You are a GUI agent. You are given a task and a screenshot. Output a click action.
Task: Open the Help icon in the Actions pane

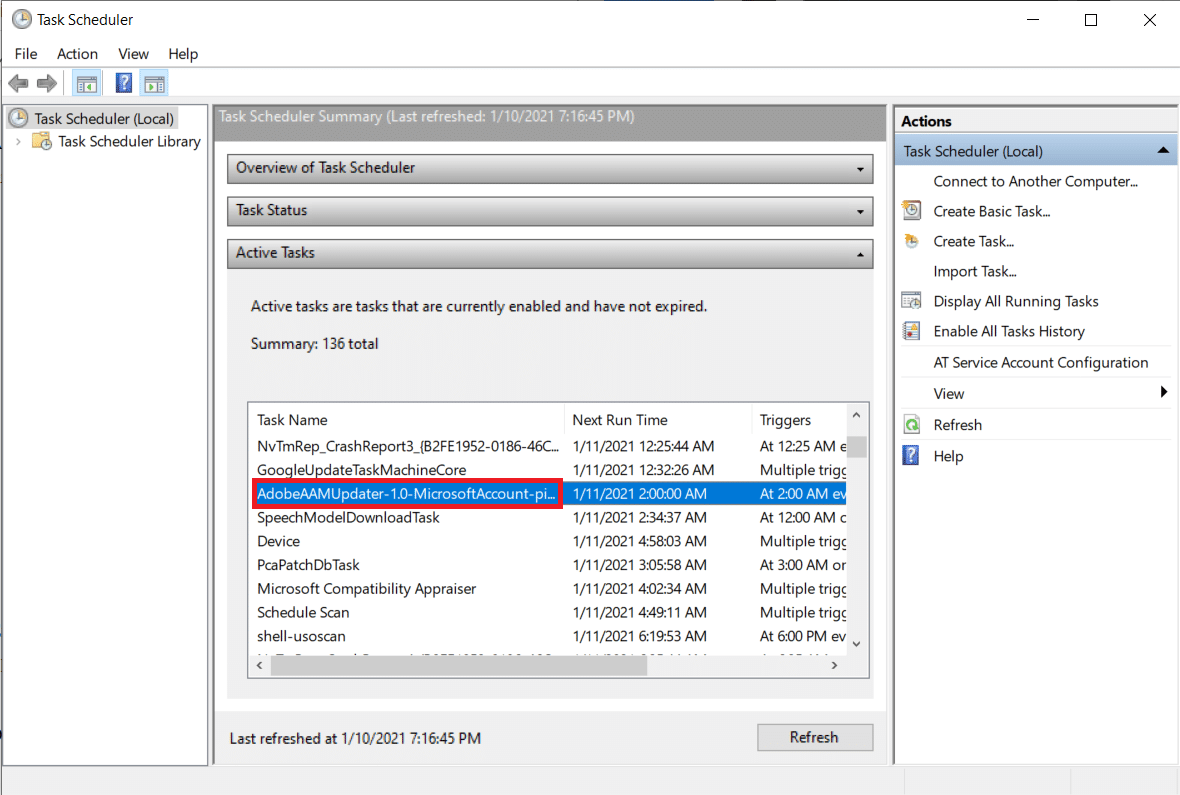[911, 455]
